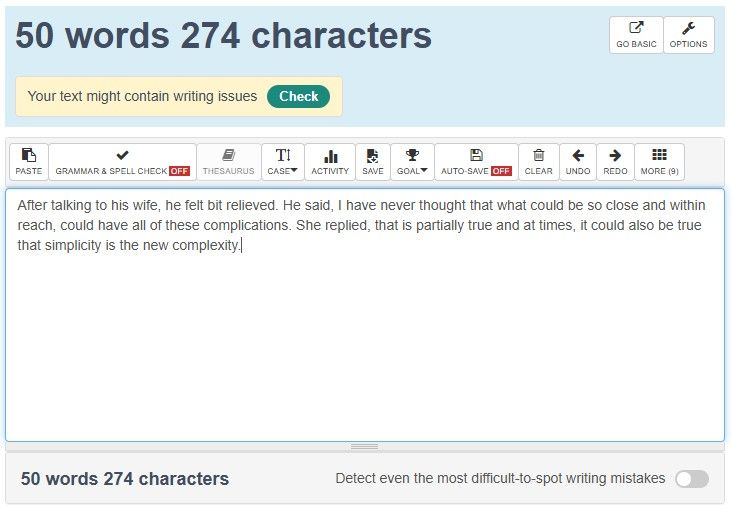Enable detect difficult-to-spot writing mistakes switch

point(692,479)
